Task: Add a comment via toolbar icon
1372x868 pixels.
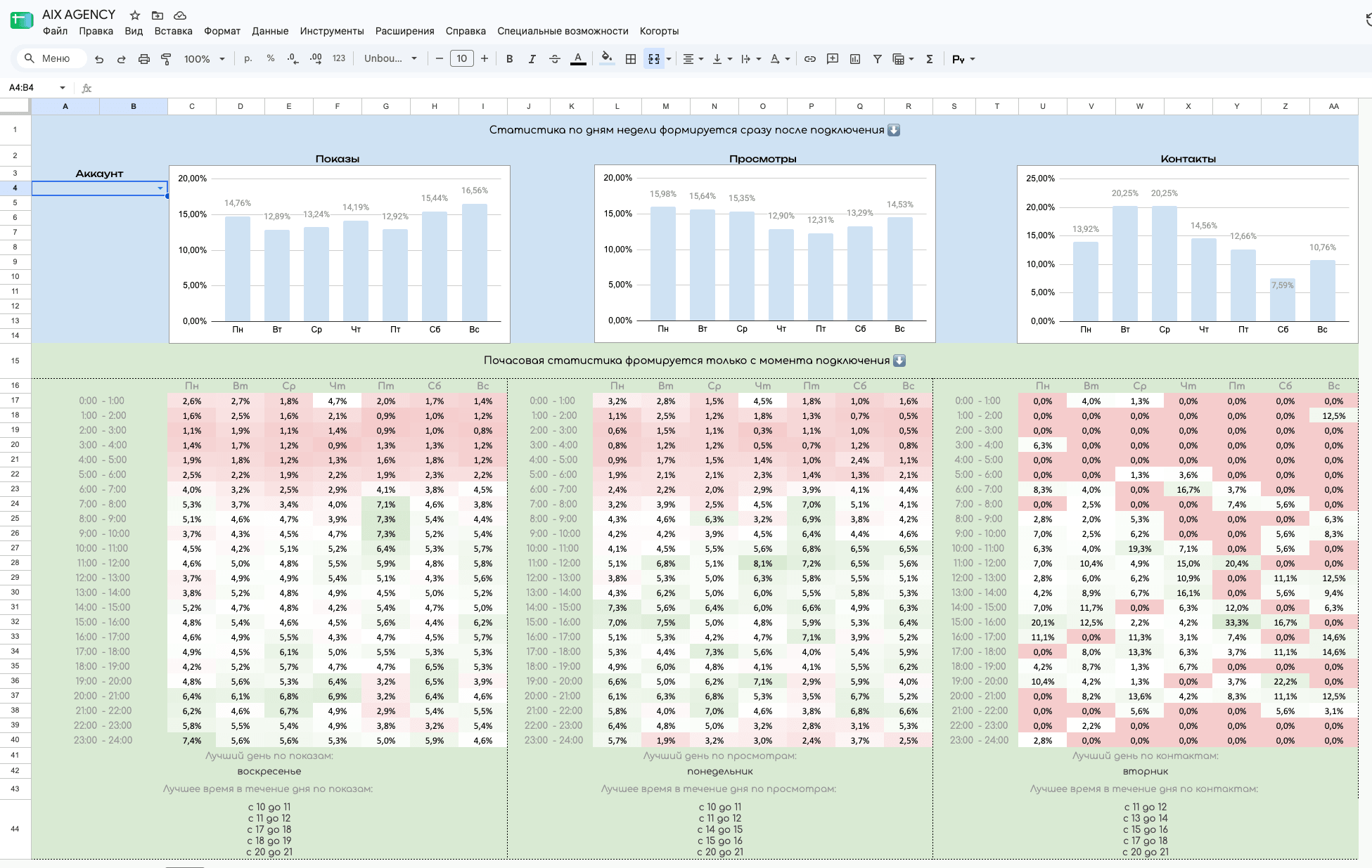Action: pyautogui.click(x=833, y=59)
